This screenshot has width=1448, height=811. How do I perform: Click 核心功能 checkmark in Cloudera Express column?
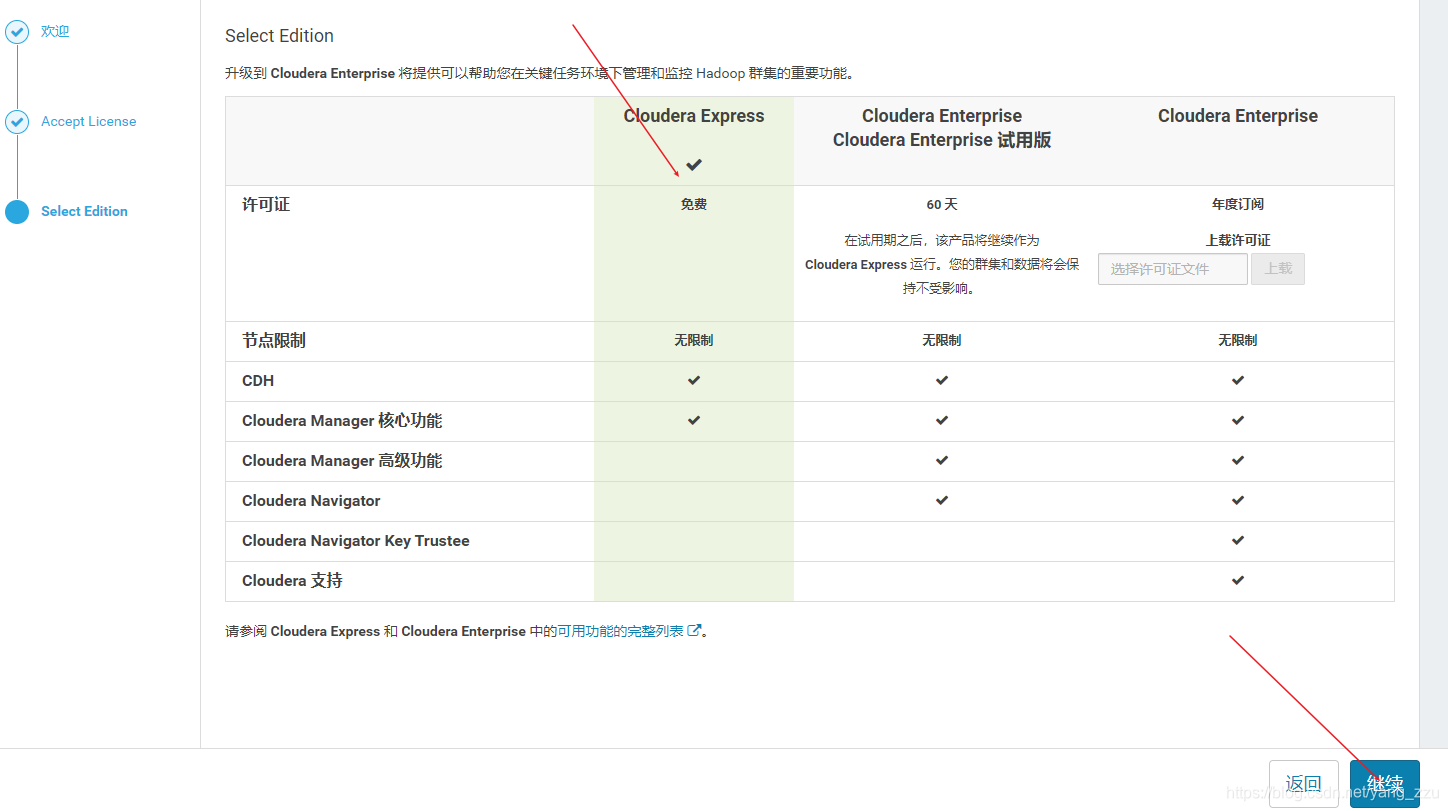tap(694, 420)
